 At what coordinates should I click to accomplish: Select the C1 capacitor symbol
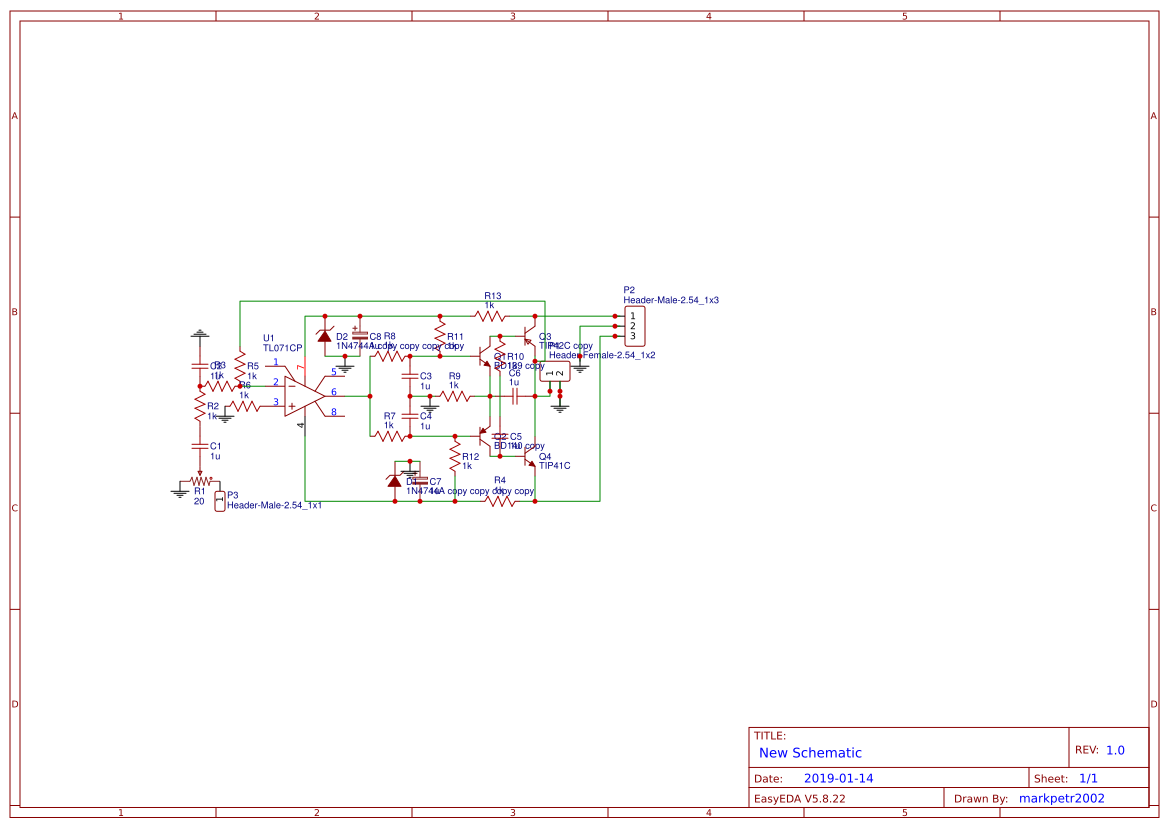[x=200, y=445]
